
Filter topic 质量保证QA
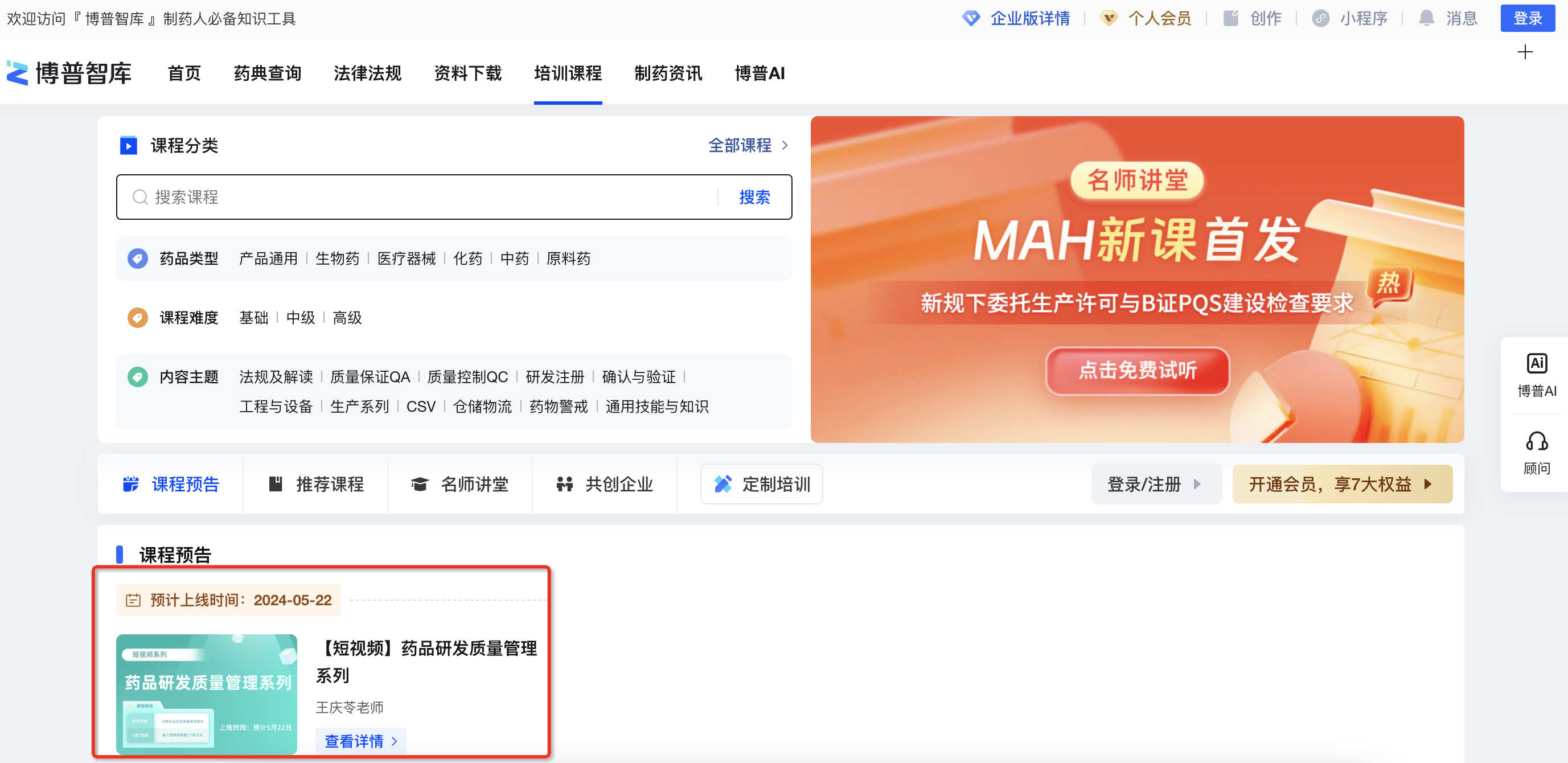click(x=370, y=377)
